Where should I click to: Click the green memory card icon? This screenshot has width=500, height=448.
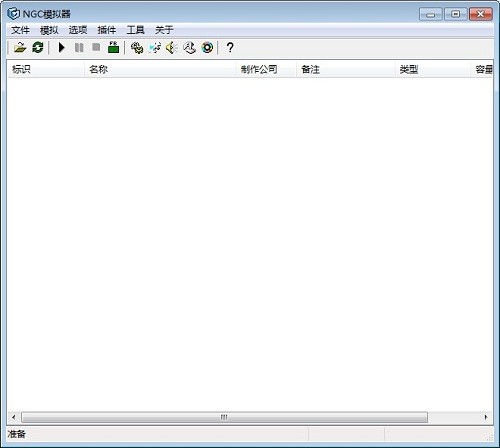tap(114, 48)
